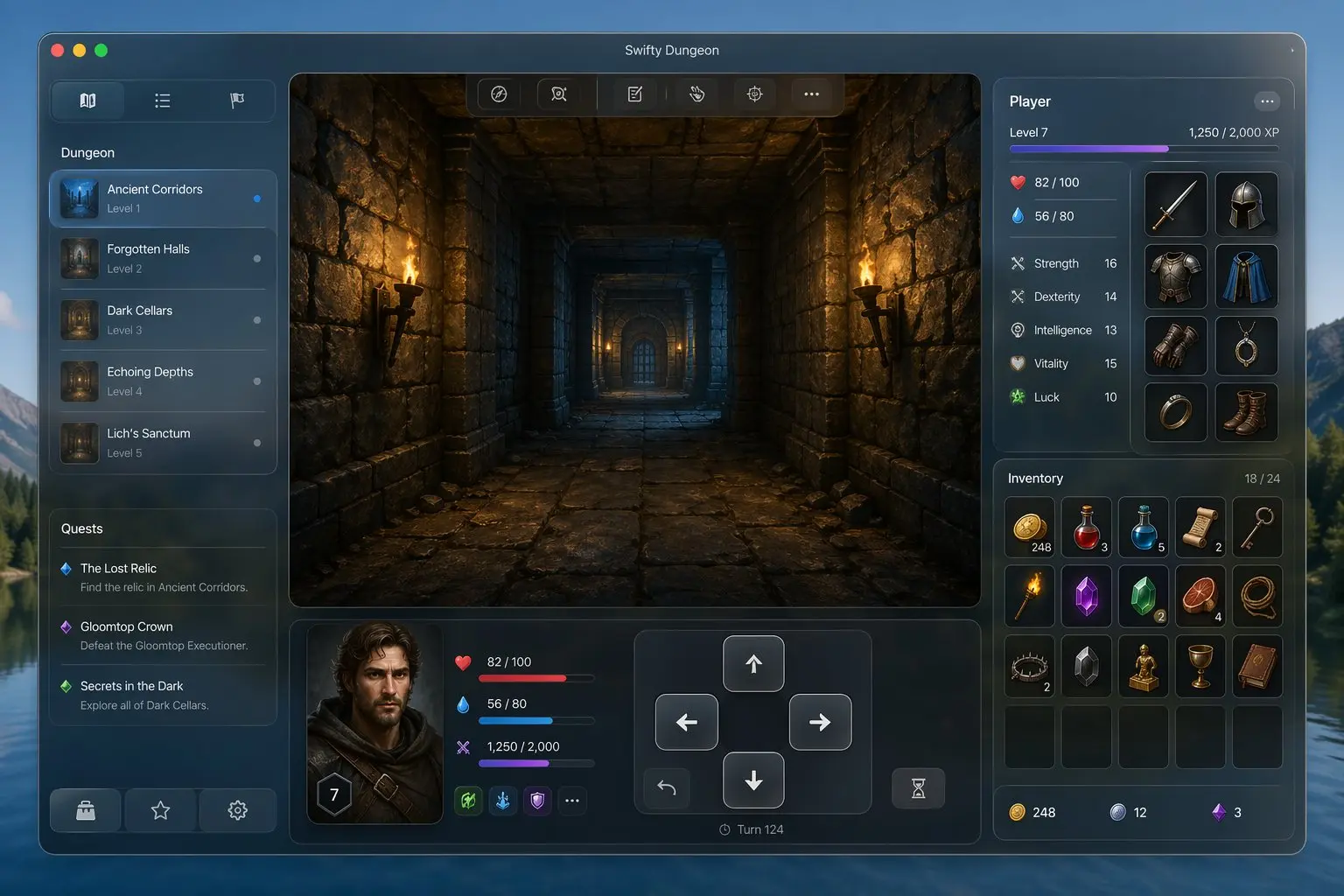Switch to the list view tab

(162, 101)
